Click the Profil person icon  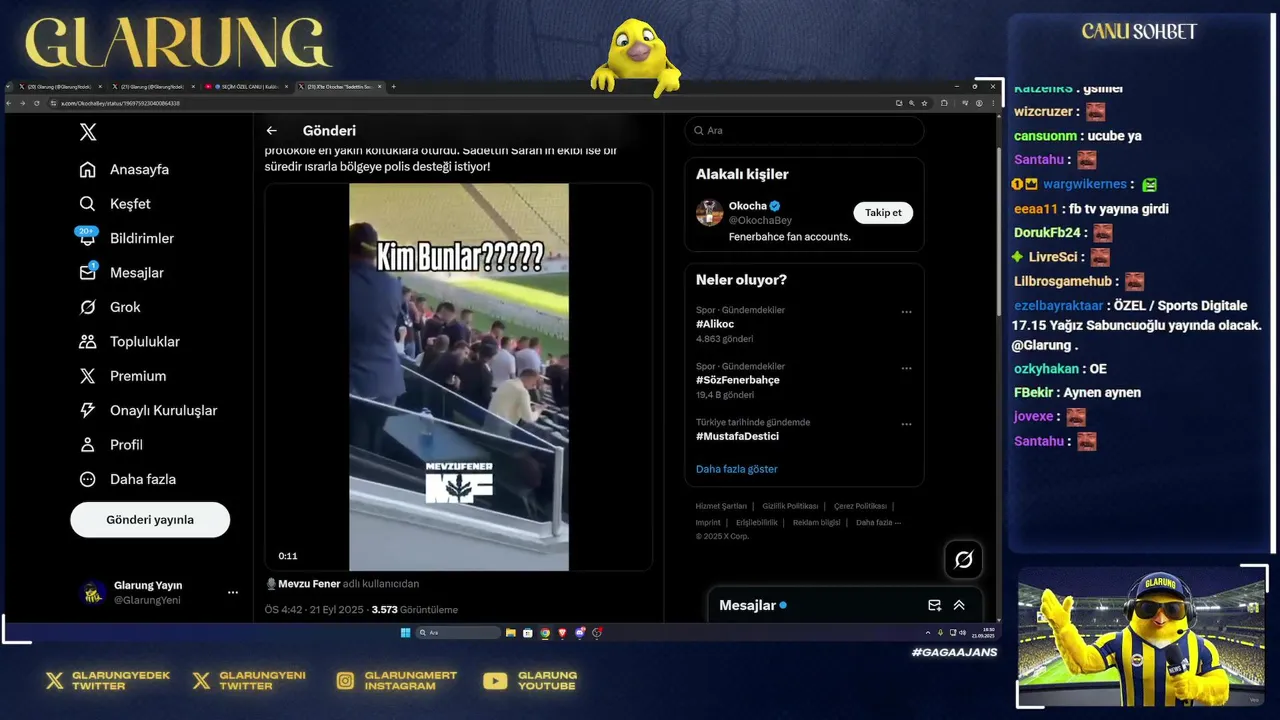pyautogui.click(x=88, y=445)
